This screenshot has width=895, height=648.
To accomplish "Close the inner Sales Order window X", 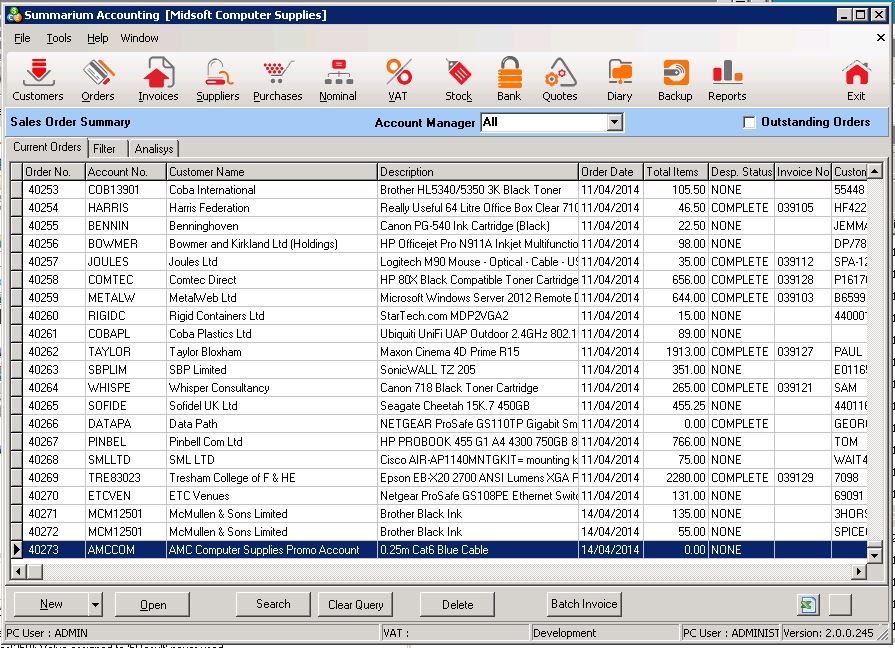I will pos(881,38).
